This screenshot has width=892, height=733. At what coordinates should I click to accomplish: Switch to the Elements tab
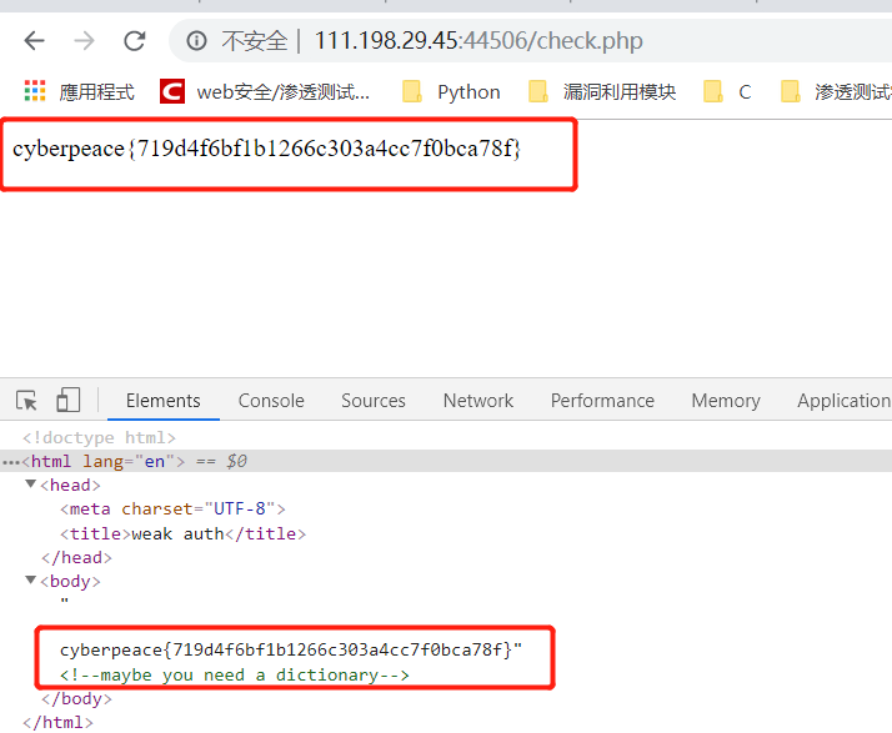tap(163, 401)
